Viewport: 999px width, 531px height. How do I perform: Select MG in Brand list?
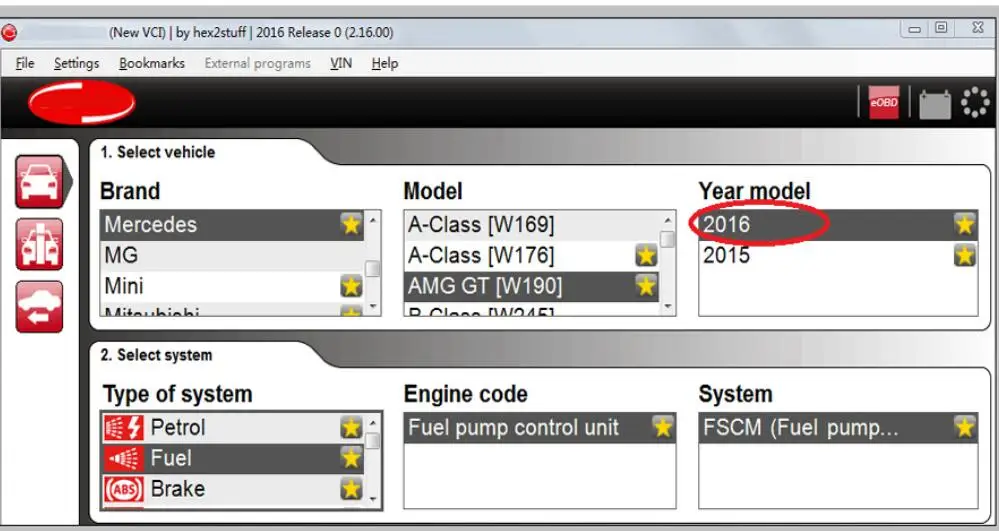point(232,256)
